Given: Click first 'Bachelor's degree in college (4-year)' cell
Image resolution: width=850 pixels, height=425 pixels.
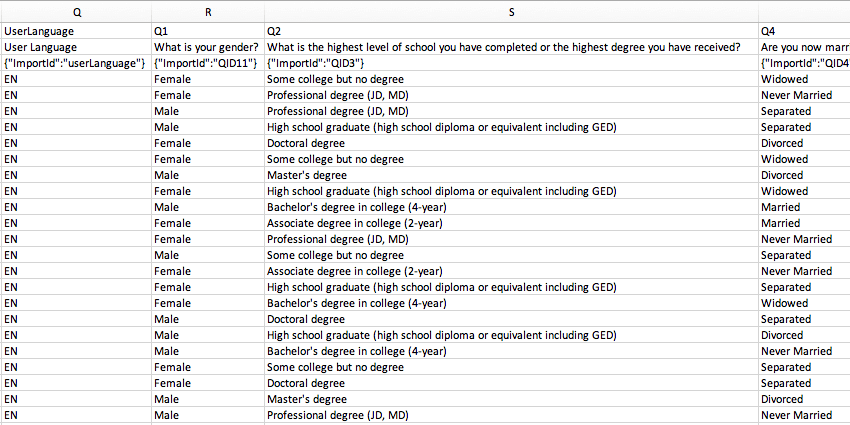Looking at the screenshot, I should [511, 207].
